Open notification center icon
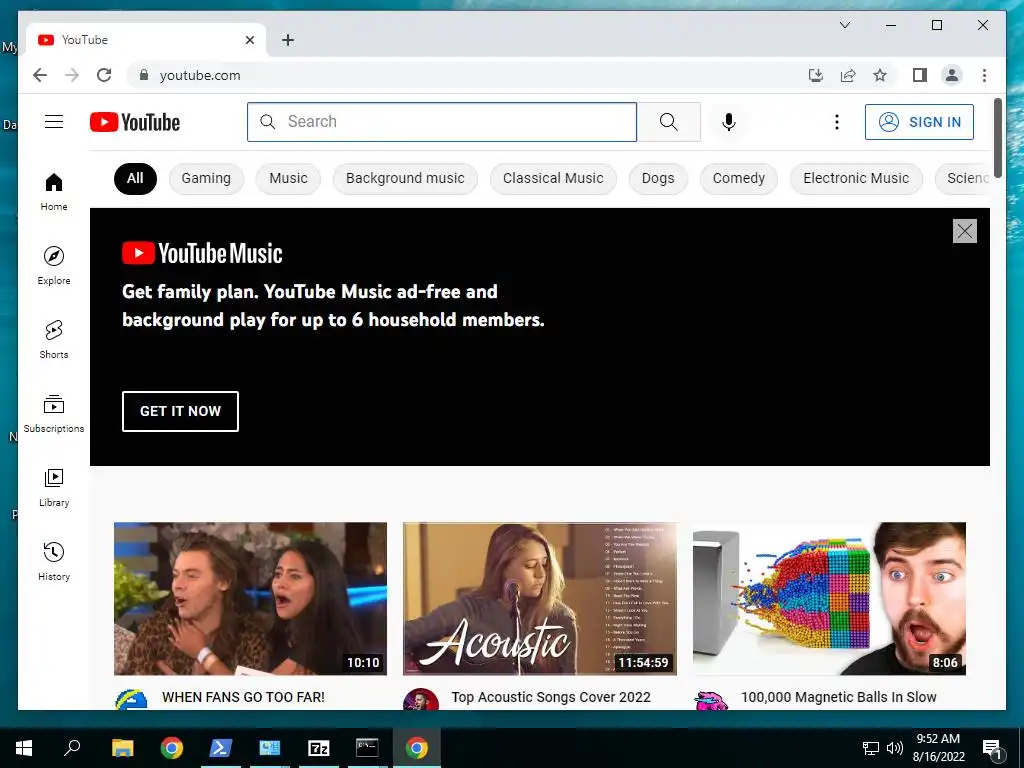Image resolution: width=1024 pixels, height=768 pixels. pyautogui.click(x=992, y=749)
